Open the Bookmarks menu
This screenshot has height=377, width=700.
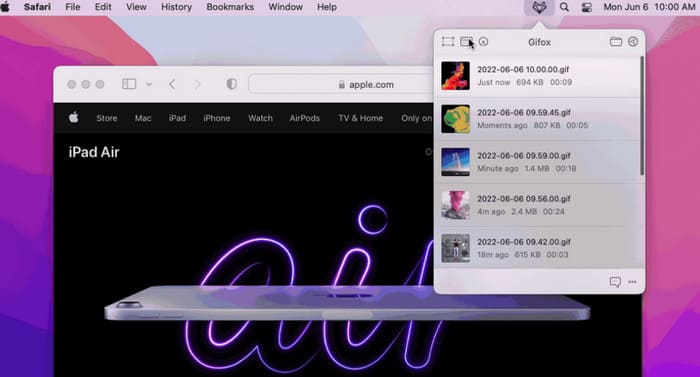[x=230, y=7]
